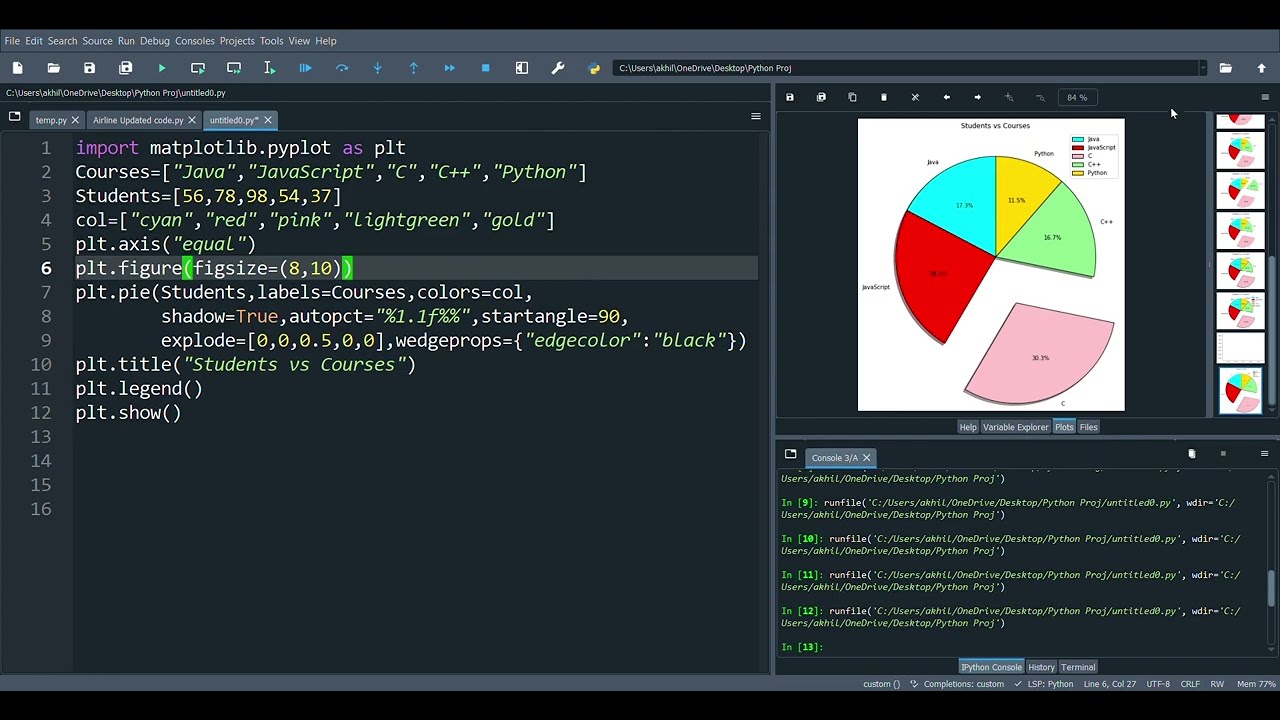Close the temp.py tab

pos(75,120)
